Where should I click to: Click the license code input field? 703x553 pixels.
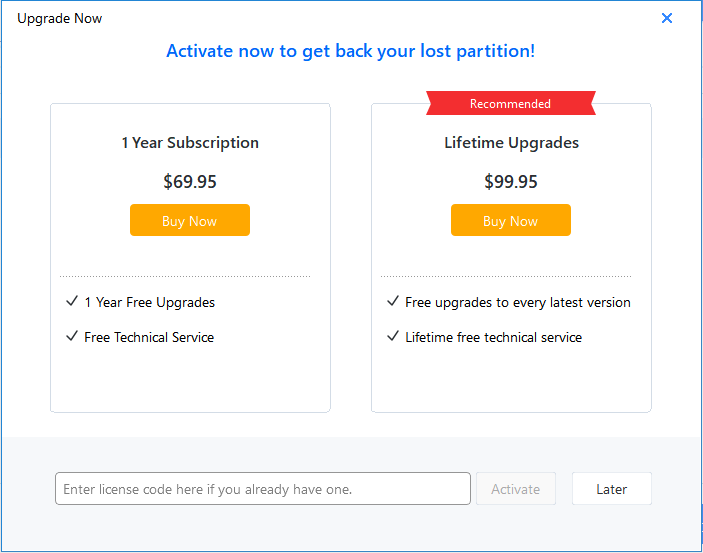(262, 489)
